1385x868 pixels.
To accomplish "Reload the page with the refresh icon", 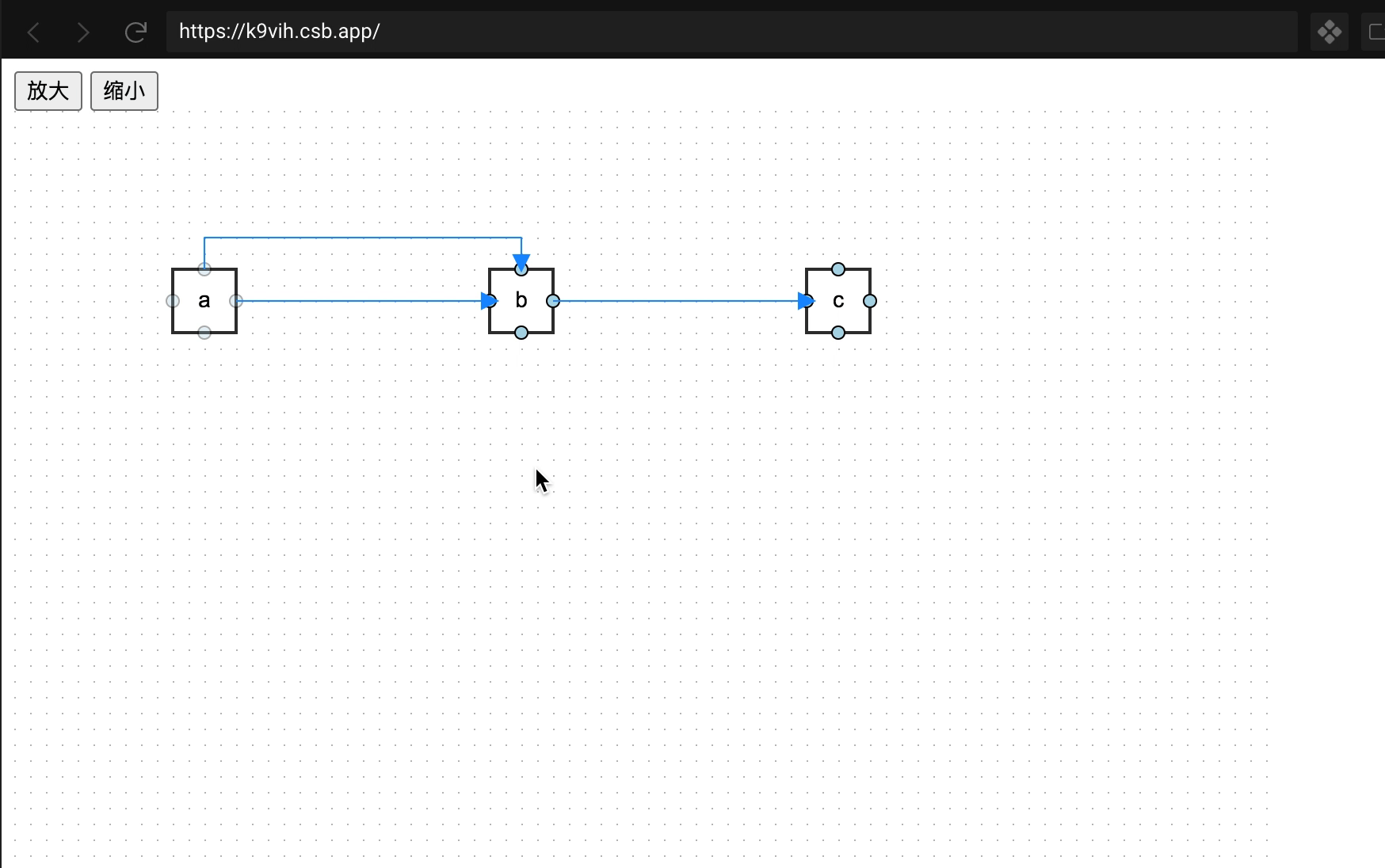I will pos(135,32).
